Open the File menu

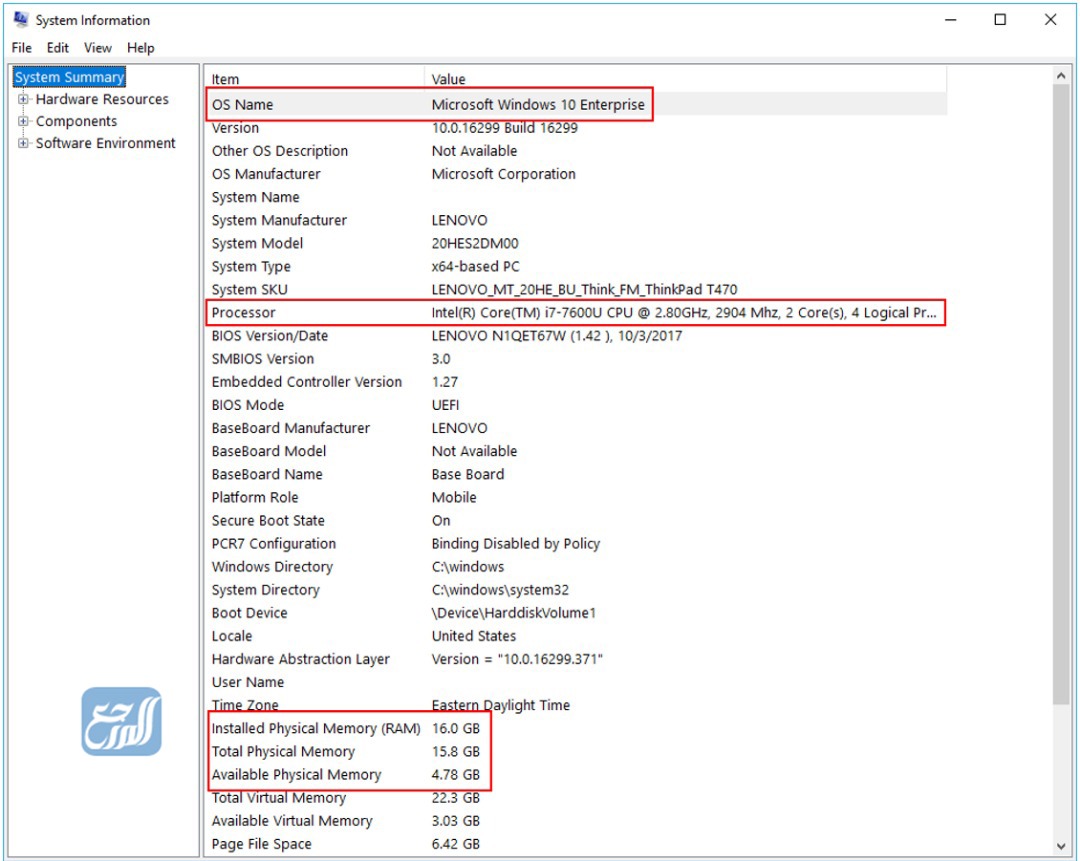tap(23, 47)
